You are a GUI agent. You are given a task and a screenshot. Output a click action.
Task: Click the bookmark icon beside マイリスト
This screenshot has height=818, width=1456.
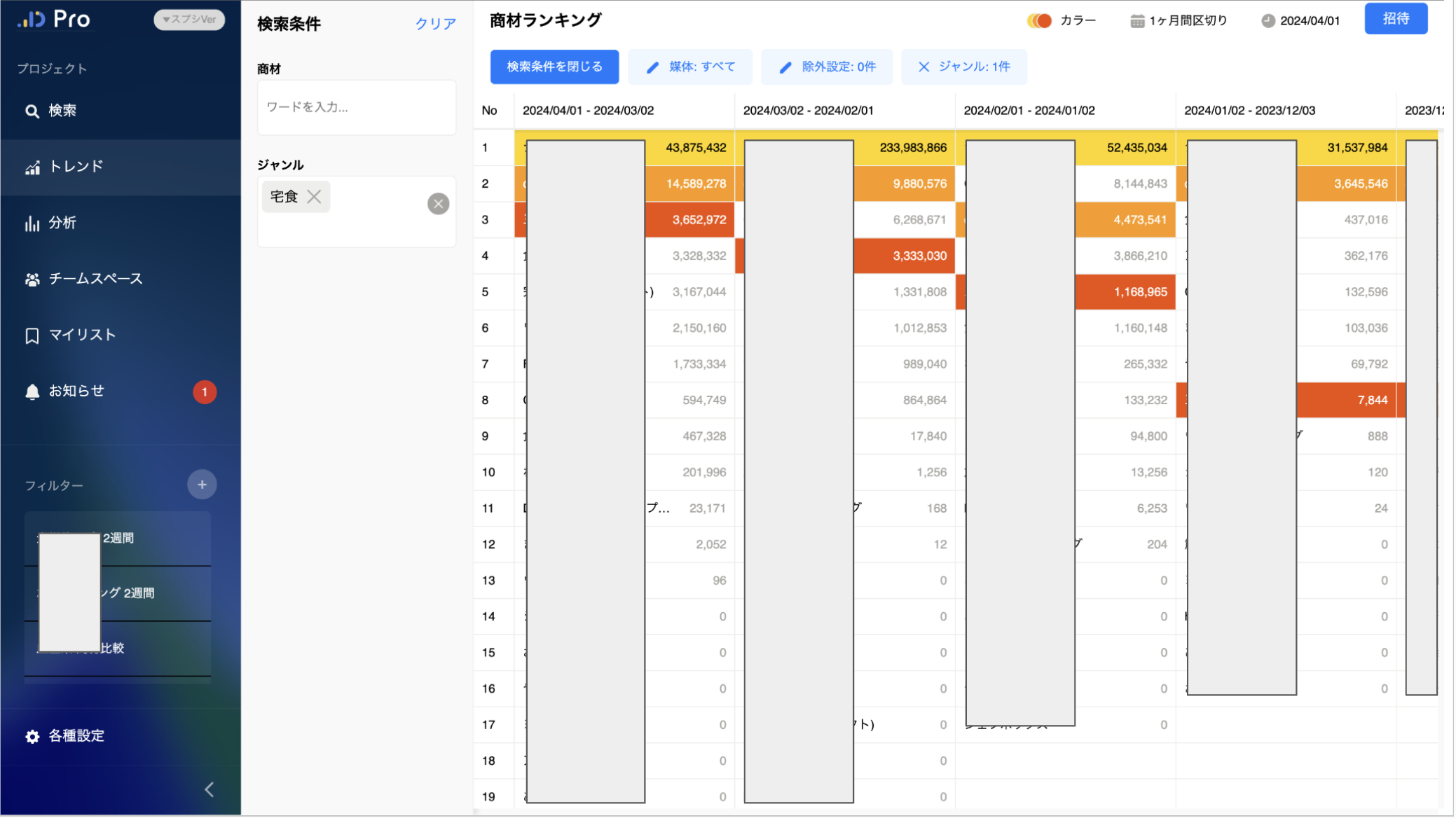[x=32, y=336]
